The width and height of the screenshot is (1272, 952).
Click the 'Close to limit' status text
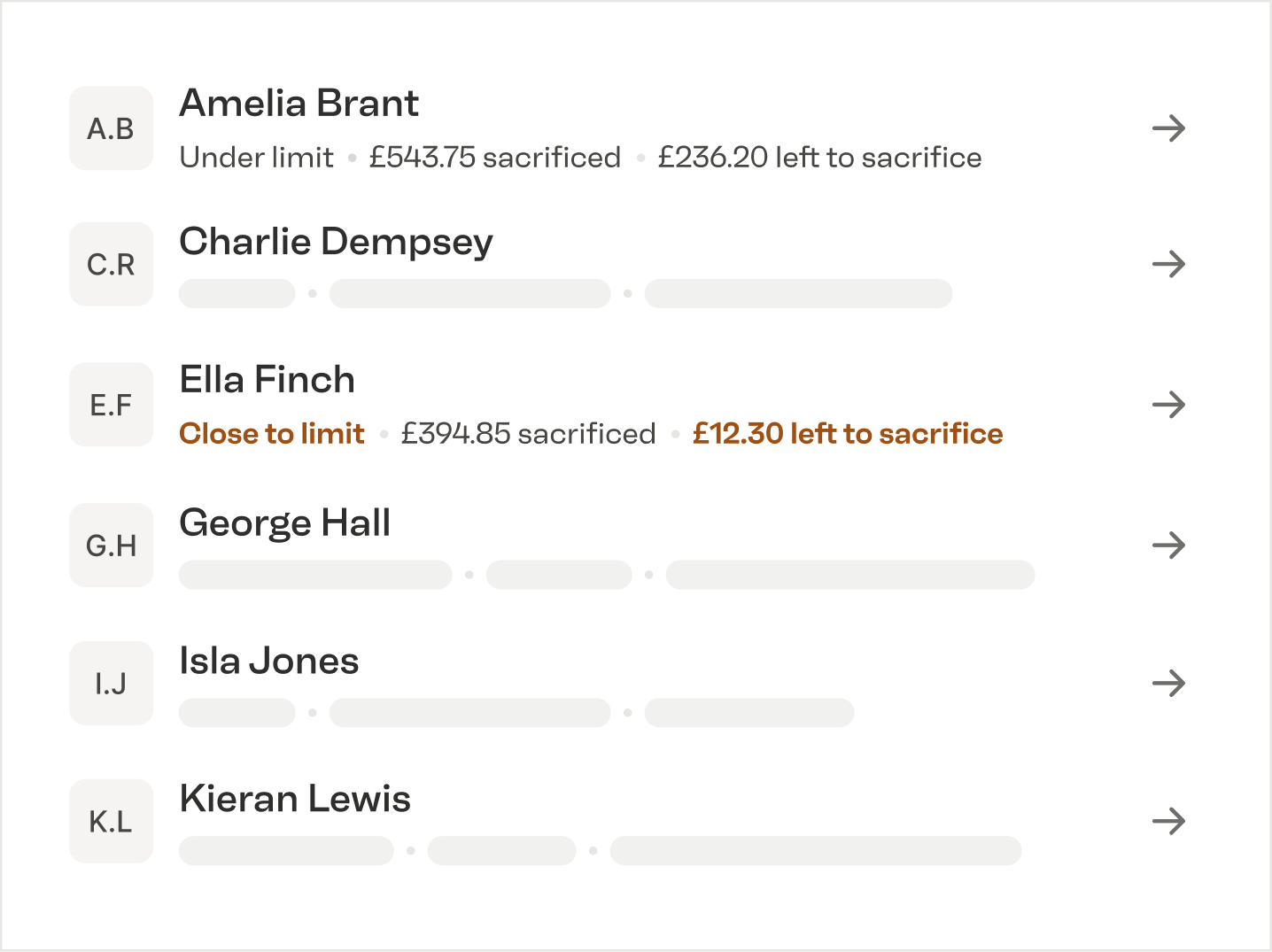tap(272, 433)
